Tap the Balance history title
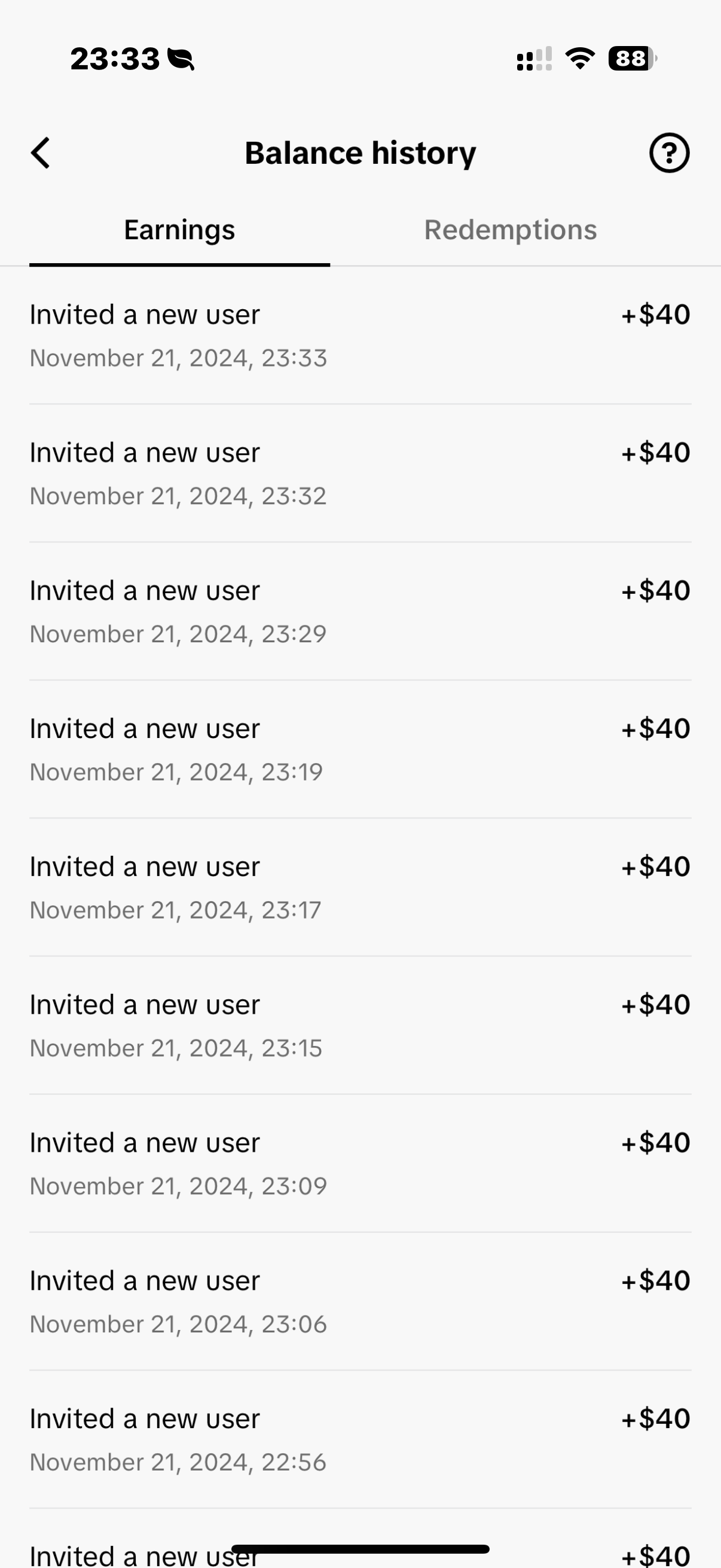 360,152
